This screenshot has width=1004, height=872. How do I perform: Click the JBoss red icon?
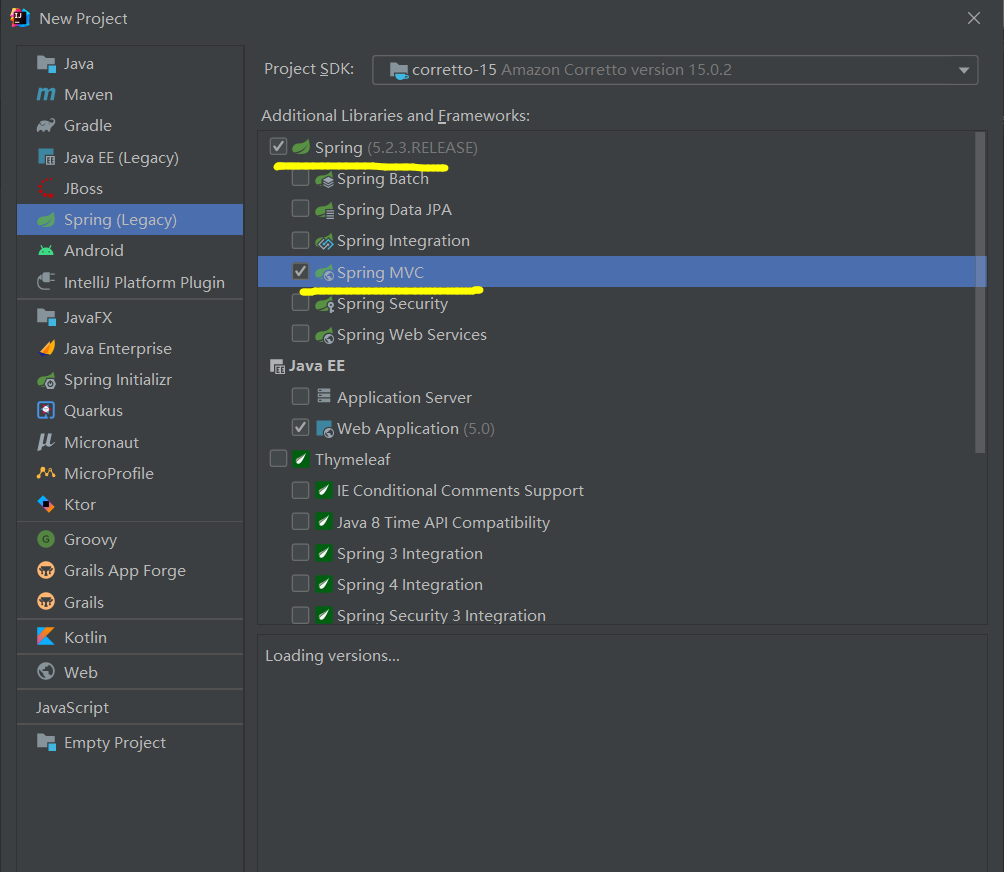click(46, 188)
